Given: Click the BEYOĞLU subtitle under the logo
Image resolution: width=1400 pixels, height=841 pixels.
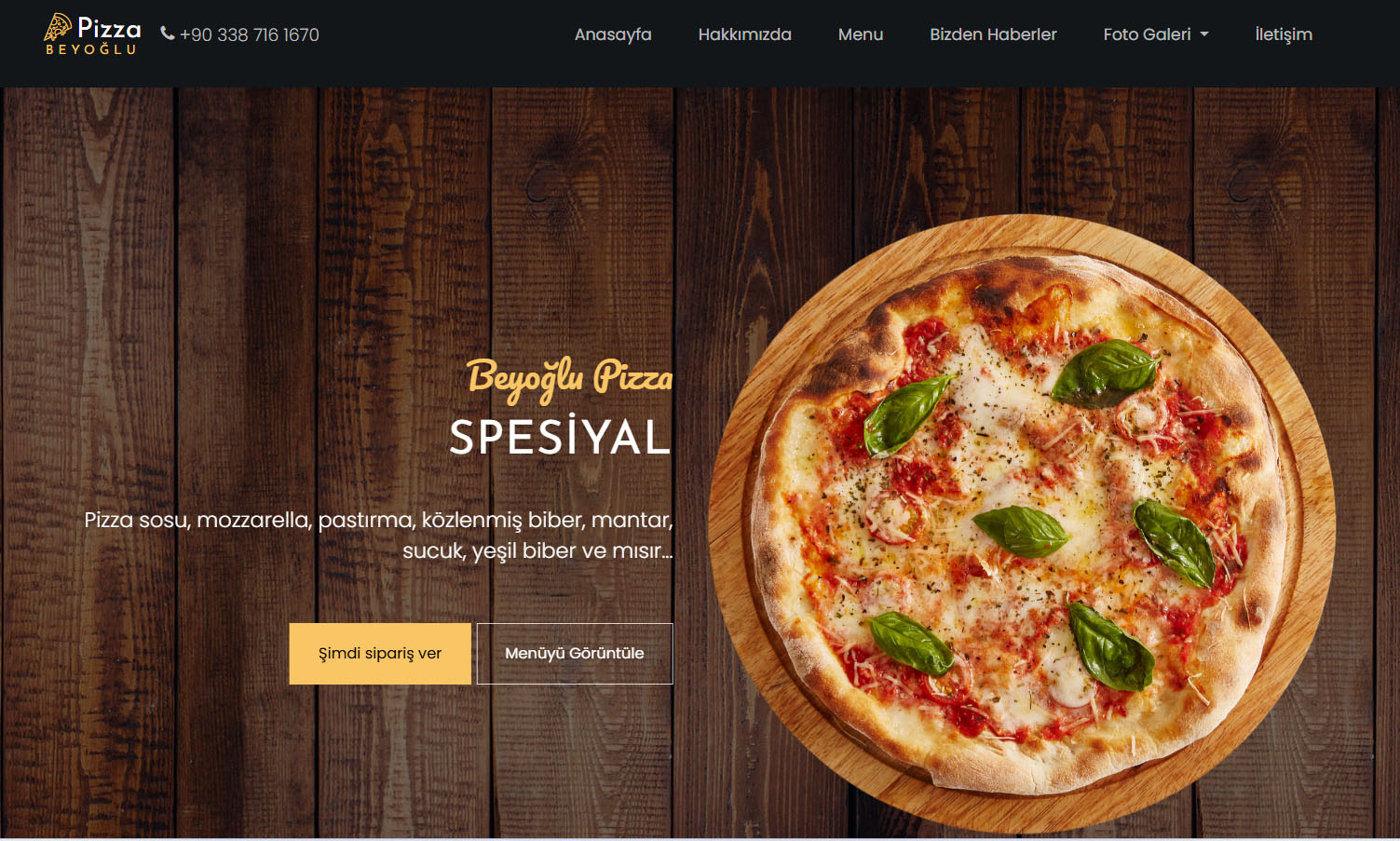Looking at the screenshot, I should [x=91, y=49].
